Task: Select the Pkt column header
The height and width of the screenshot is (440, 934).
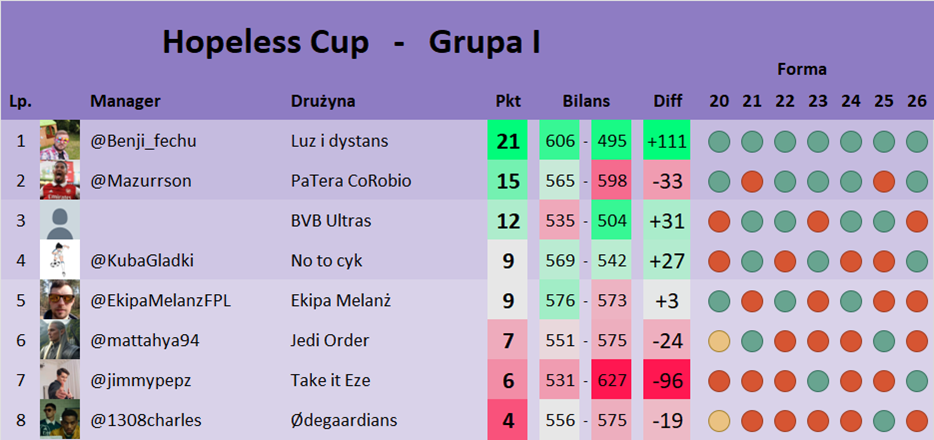Action: click(x=508, y=101)
